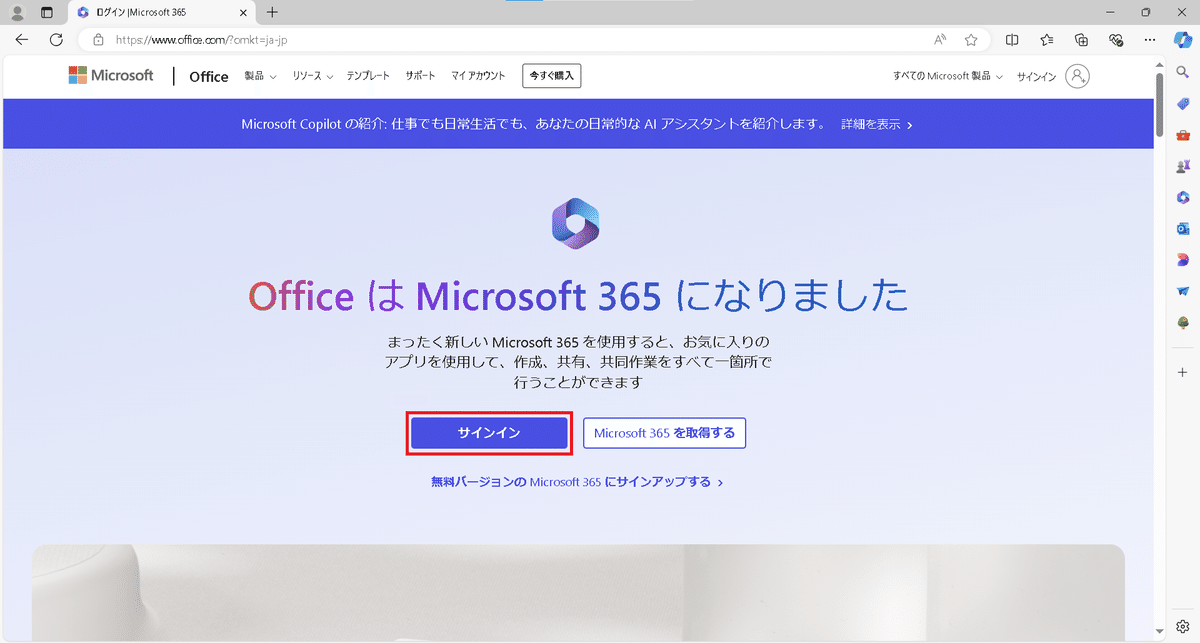Viewport: 1200px width, 643px height.
Task: Click the site info padlock icon
Action: point(98,40)
